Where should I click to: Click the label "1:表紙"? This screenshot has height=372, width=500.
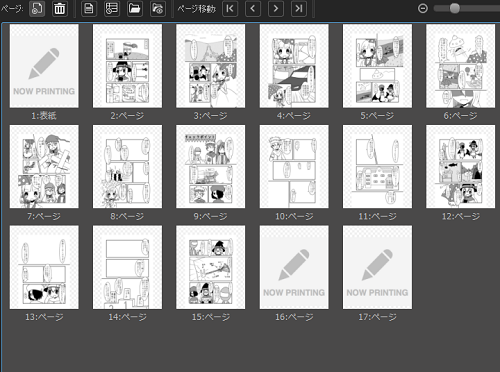44,116
